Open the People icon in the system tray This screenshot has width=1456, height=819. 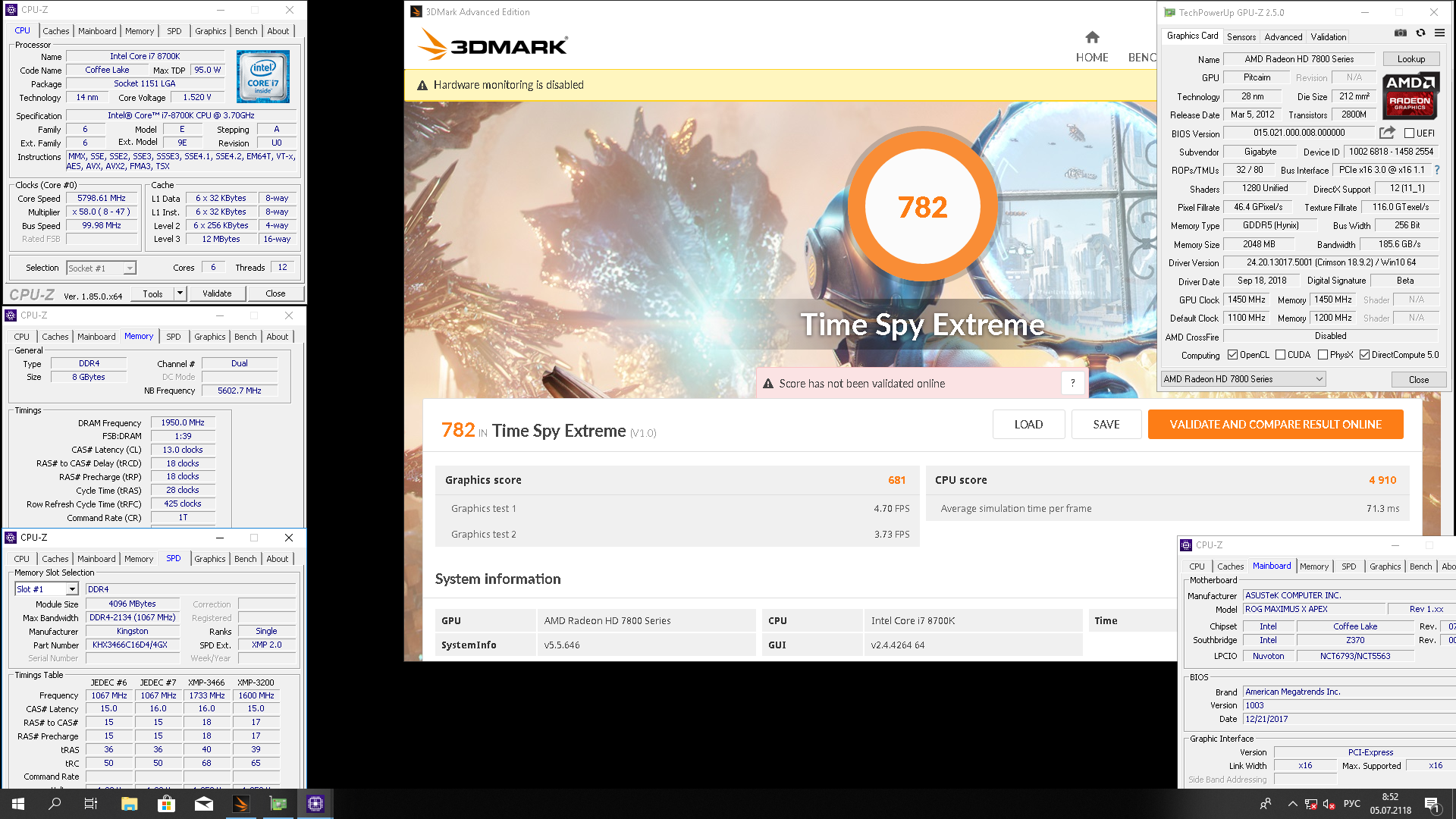pos(1265,804)
